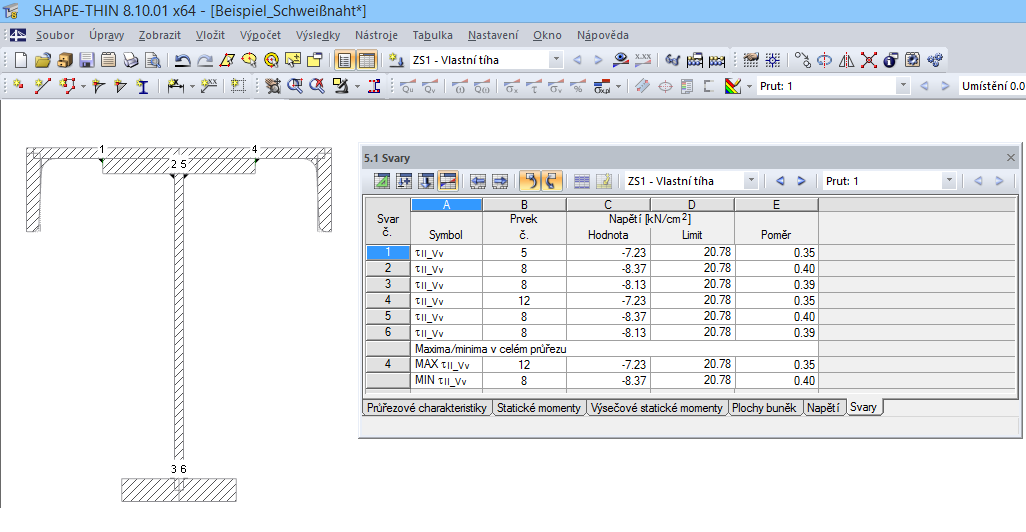Select weld row 1 header
The image size is (1026, 532).
(x=388, y=253)
